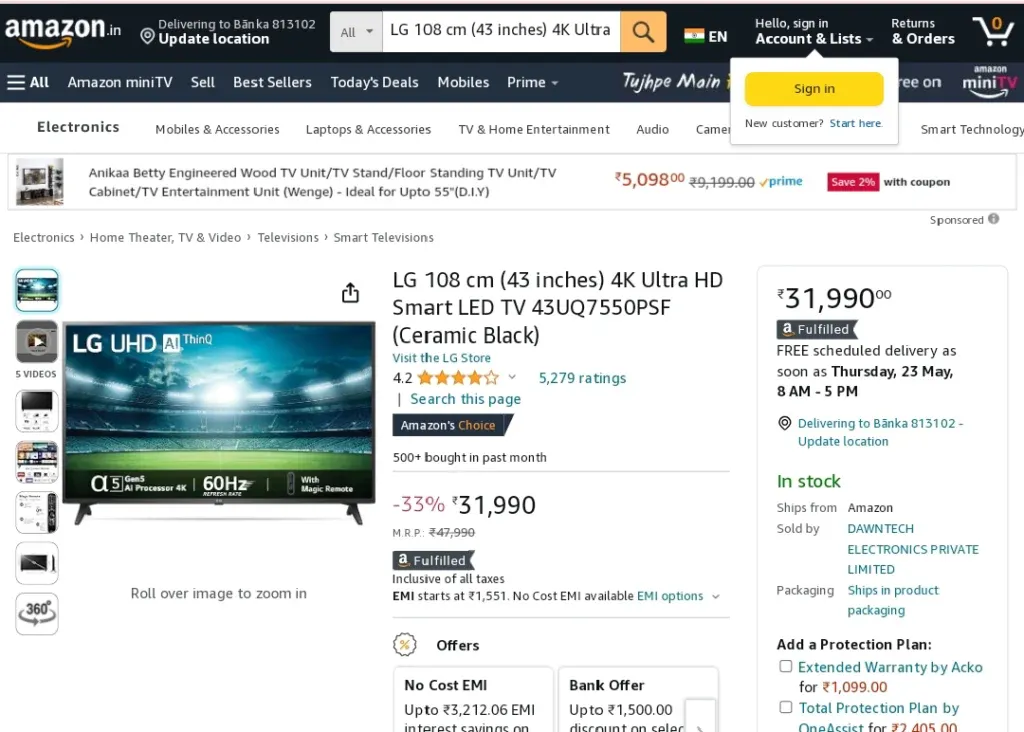Click Search this page link

tap(466, 399)
